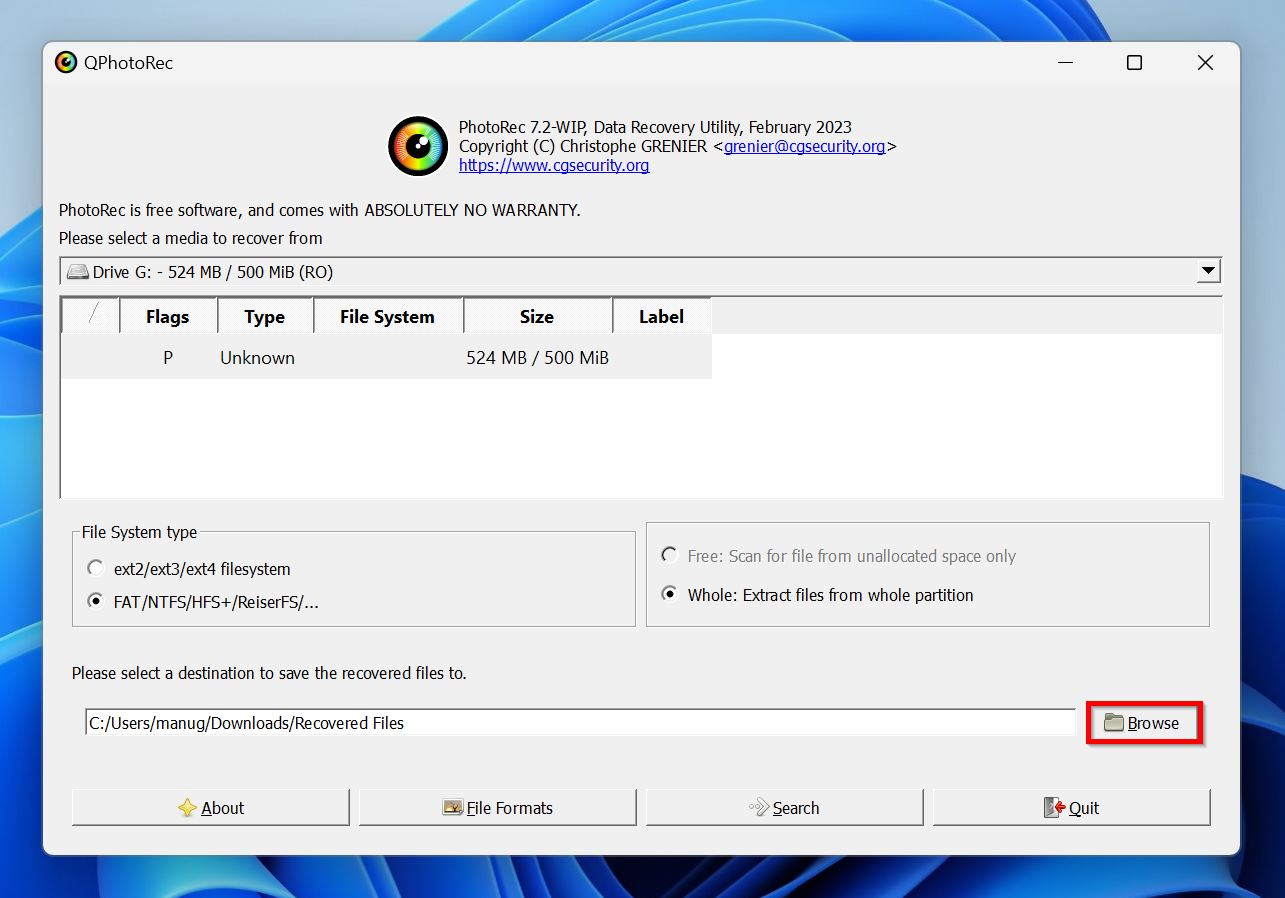Click the drive icon next to Drive G:
Image resolution: width=1285 pixels, height=898 pixels.
click(x=79, y=270)
